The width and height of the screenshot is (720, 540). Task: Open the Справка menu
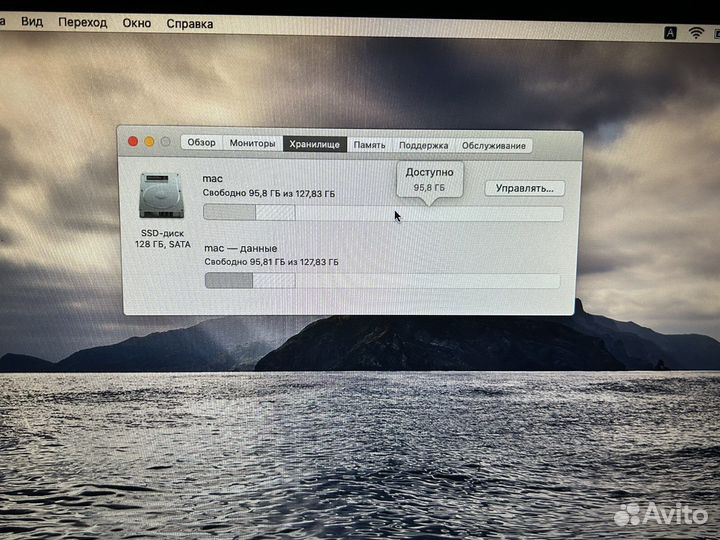pos(190,24)
